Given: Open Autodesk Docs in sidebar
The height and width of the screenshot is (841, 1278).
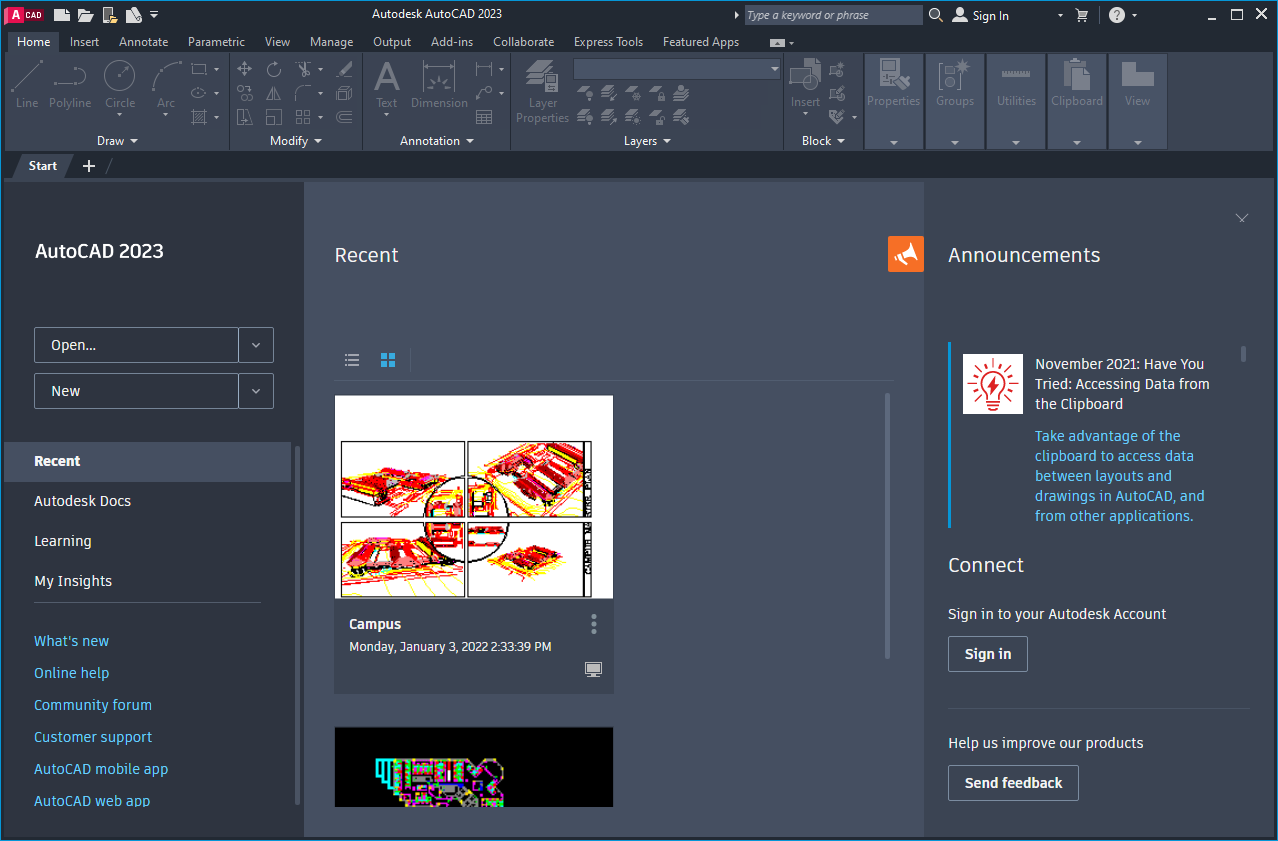Looking at the screenshot, I should [x=82, y=501].
